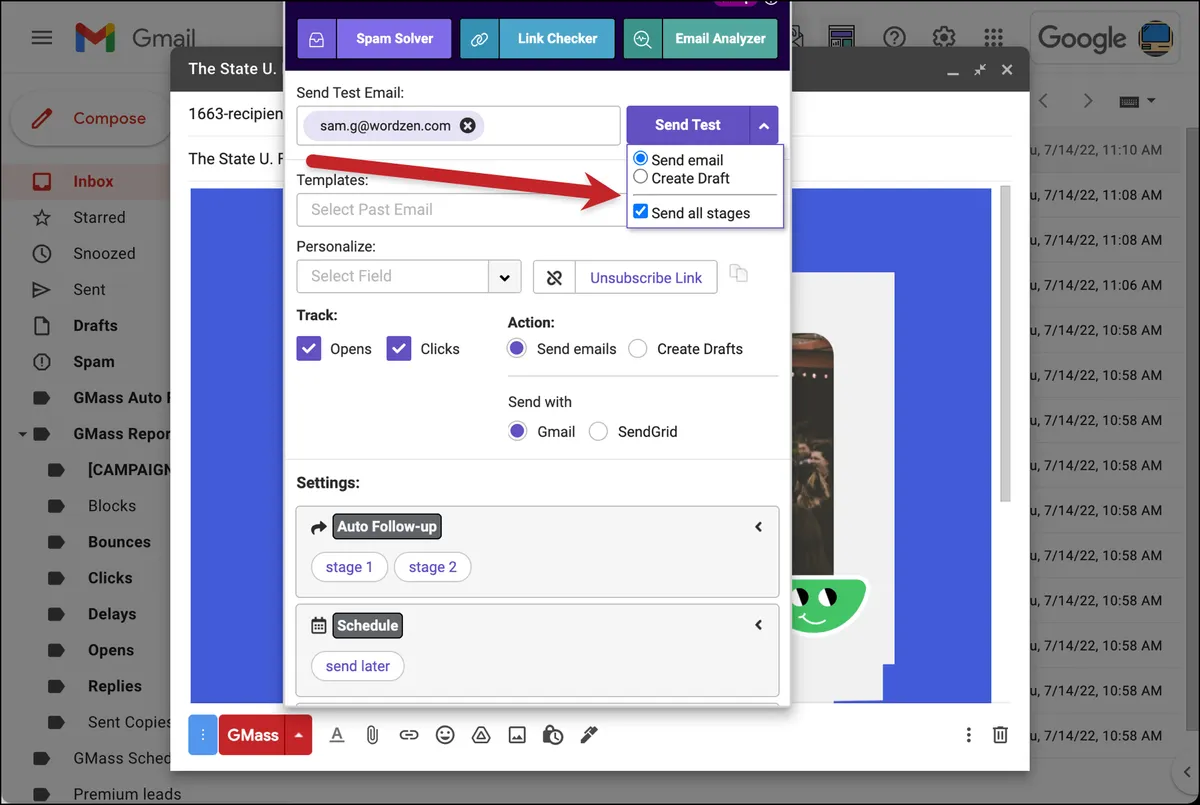Uncheck the Send all stages checkbox
Viewport: 1200px width, 805px height.
point(641,212)
